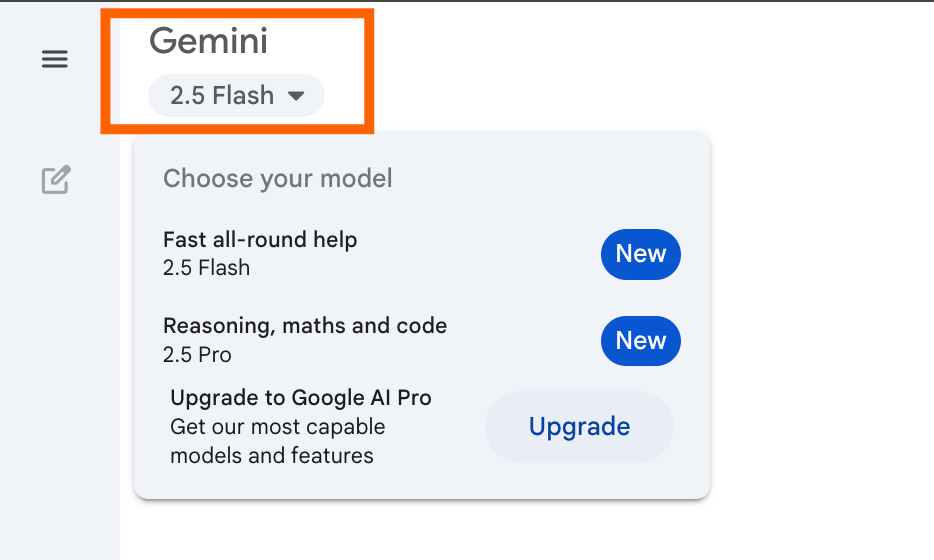Start a new chat via pencil icon
934x560 pixels.
(x=56, y=180)
